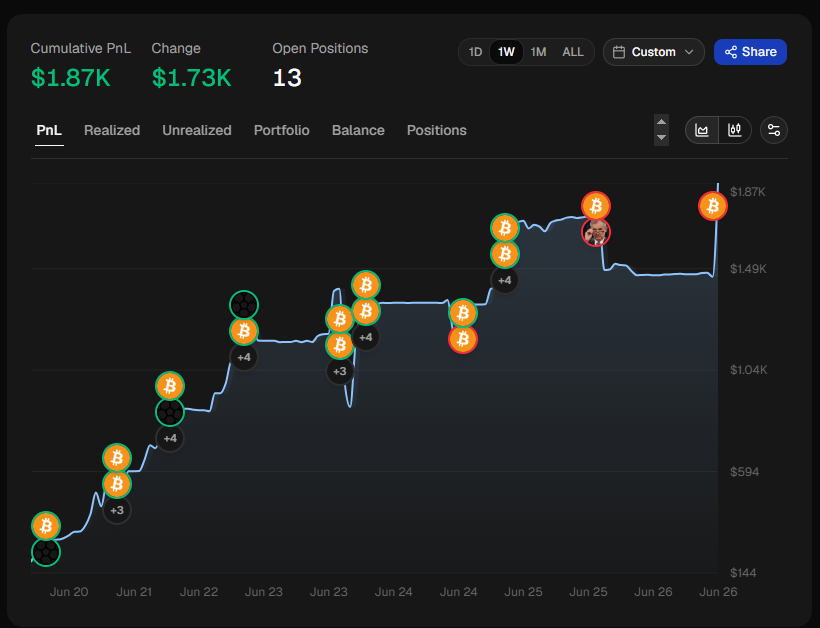Click the red Bitcoin marker near Jun 26
The width and height of the screenshot is (820, 628).
click(713, 206)
